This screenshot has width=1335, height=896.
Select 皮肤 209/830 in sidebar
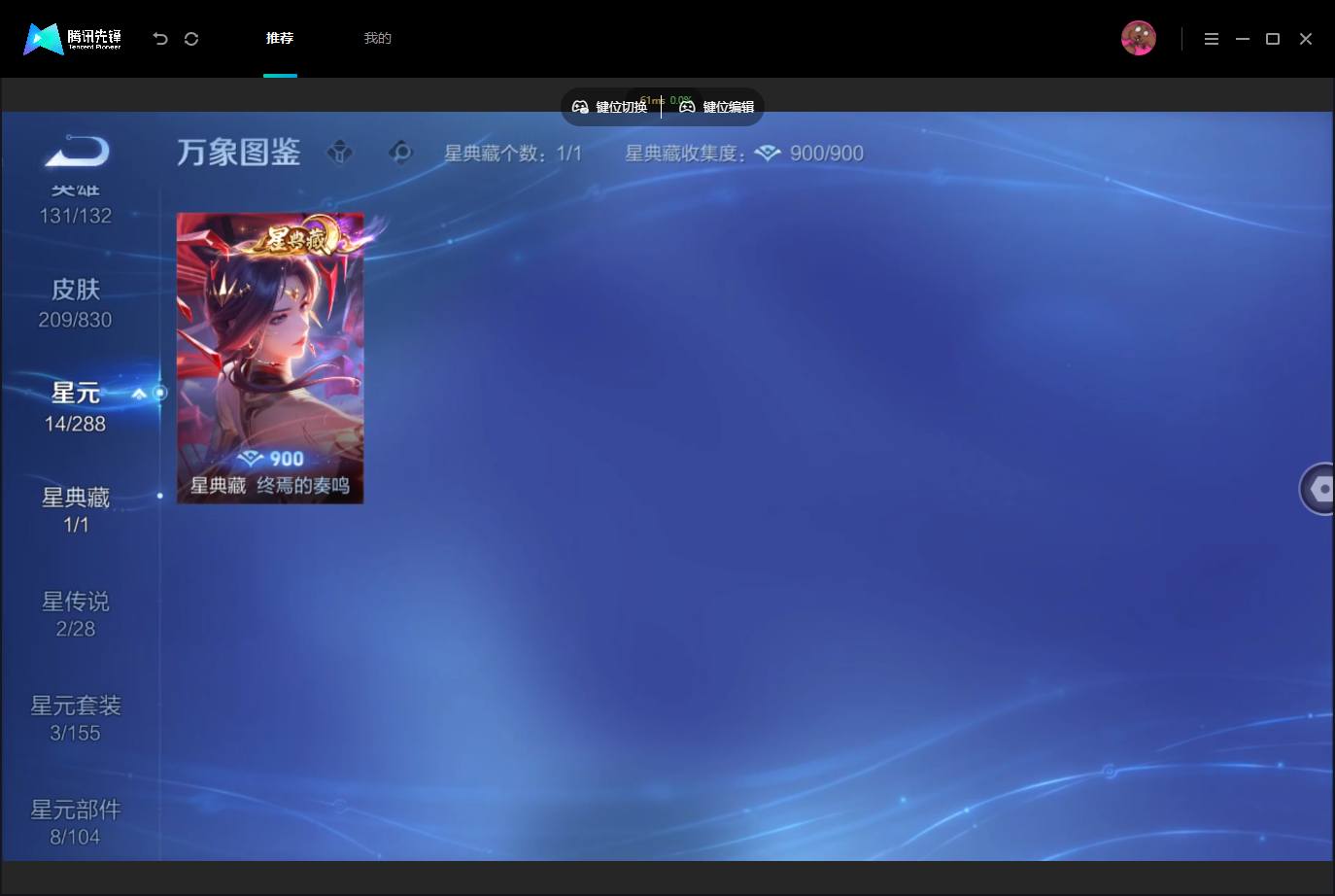pyautogui.click(x=76, y=303)
